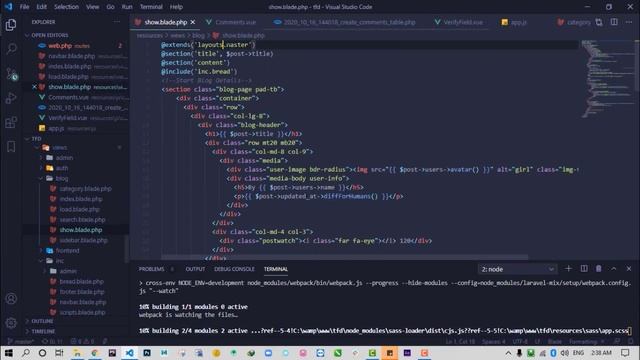Close show.blade.php in Open Editors list
Screen dimensions: 640x360
34,87
